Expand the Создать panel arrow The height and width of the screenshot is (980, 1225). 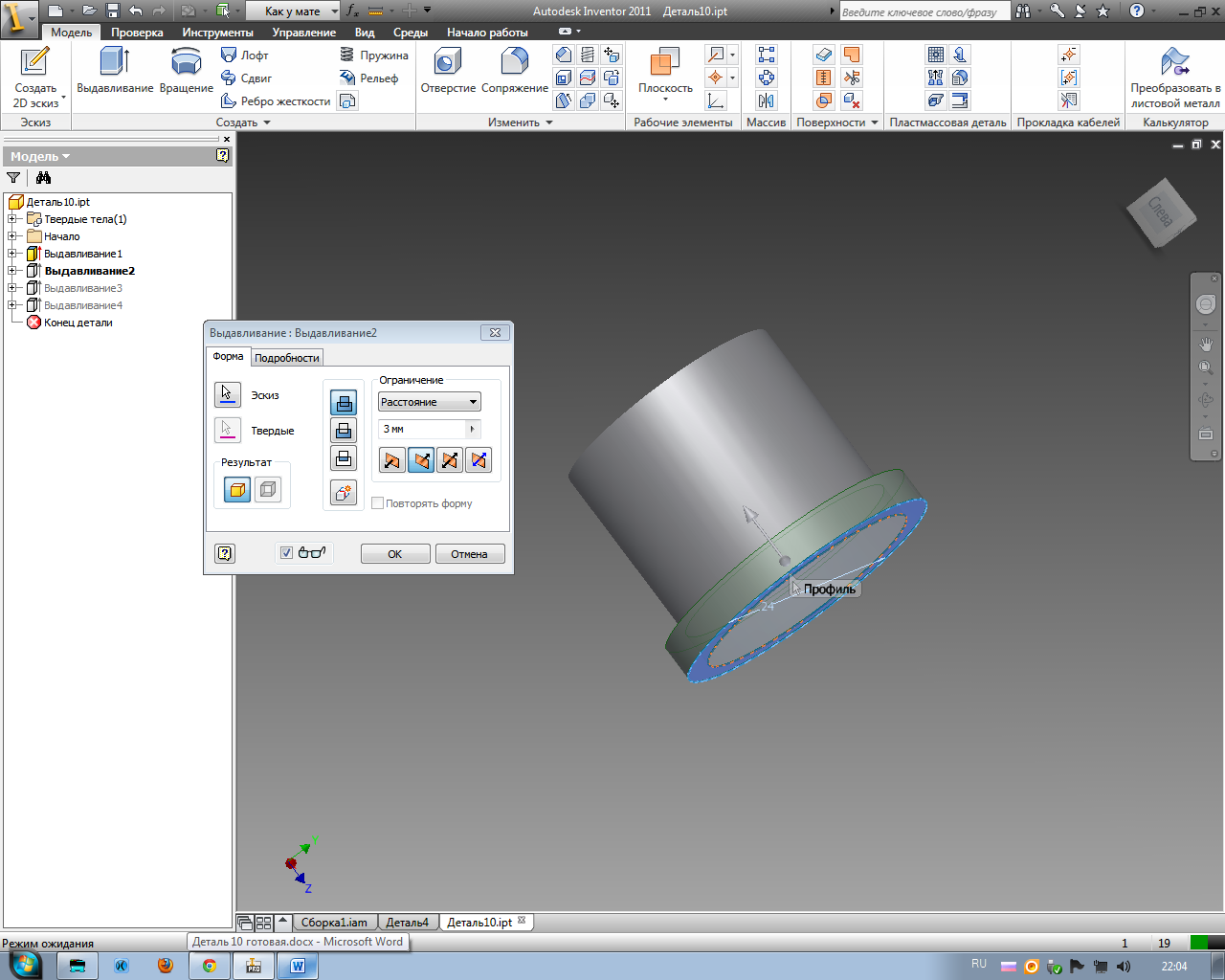click(x=267, y=122)
